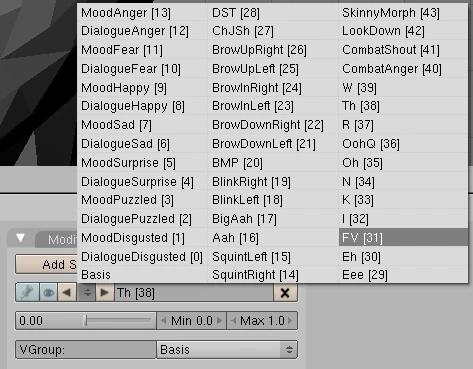Select SkinnyMorph [43] shape key

click(403, 13)
